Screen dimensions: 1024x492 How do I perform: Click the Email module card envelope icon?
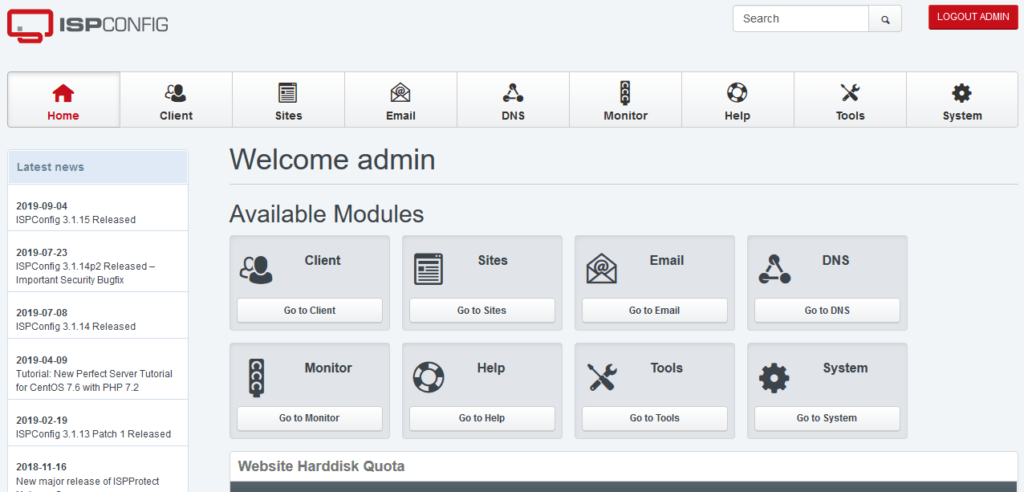[x=601, y=269]
